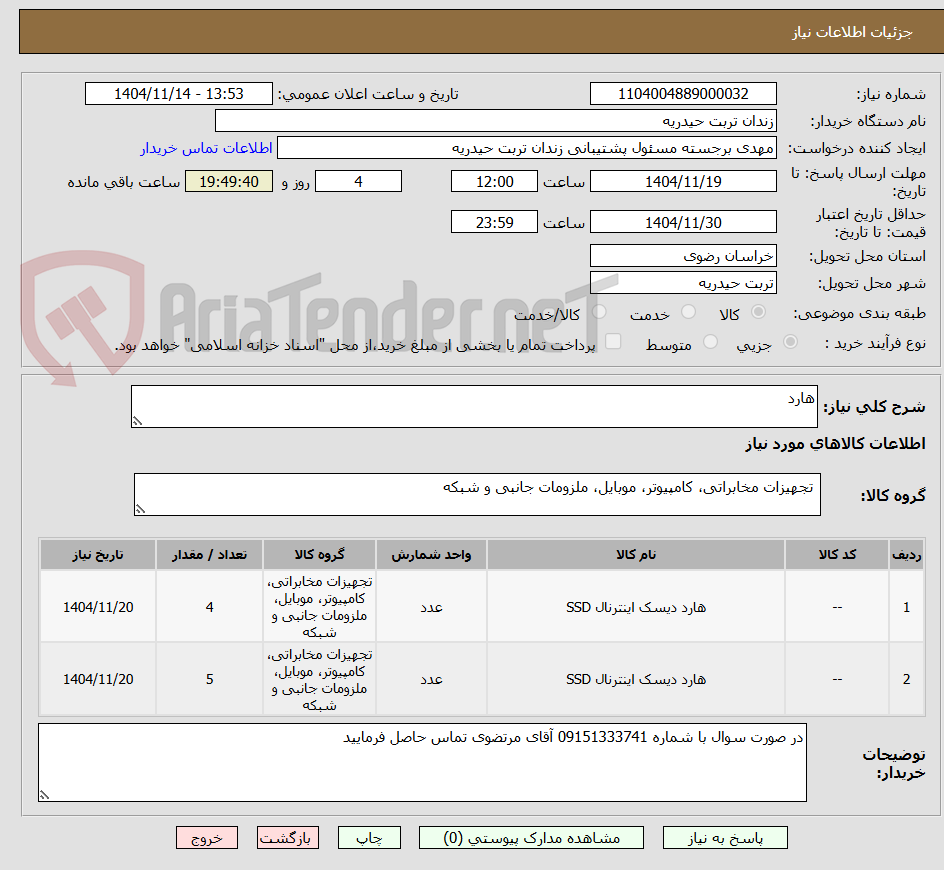Image resolution: width=944 pixels, height=870 pixels.
Task: Select the کالا/خدمت radio button
Action: coord(599,312)
